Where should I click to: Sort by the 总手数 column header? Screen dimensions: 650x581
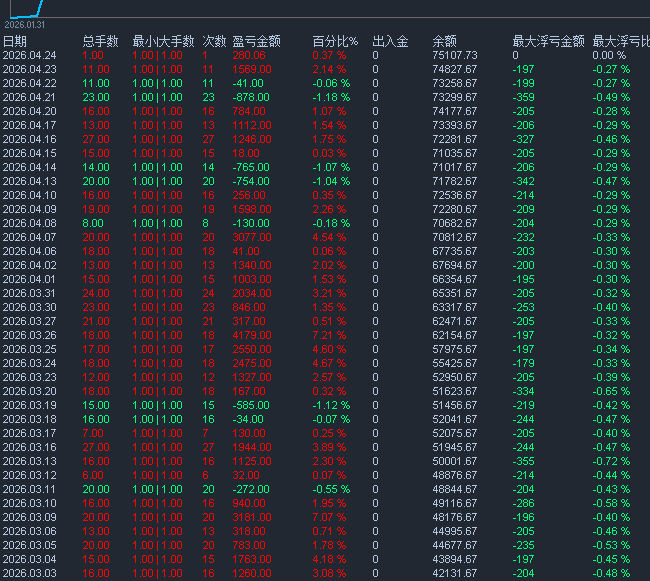(100, 41)
